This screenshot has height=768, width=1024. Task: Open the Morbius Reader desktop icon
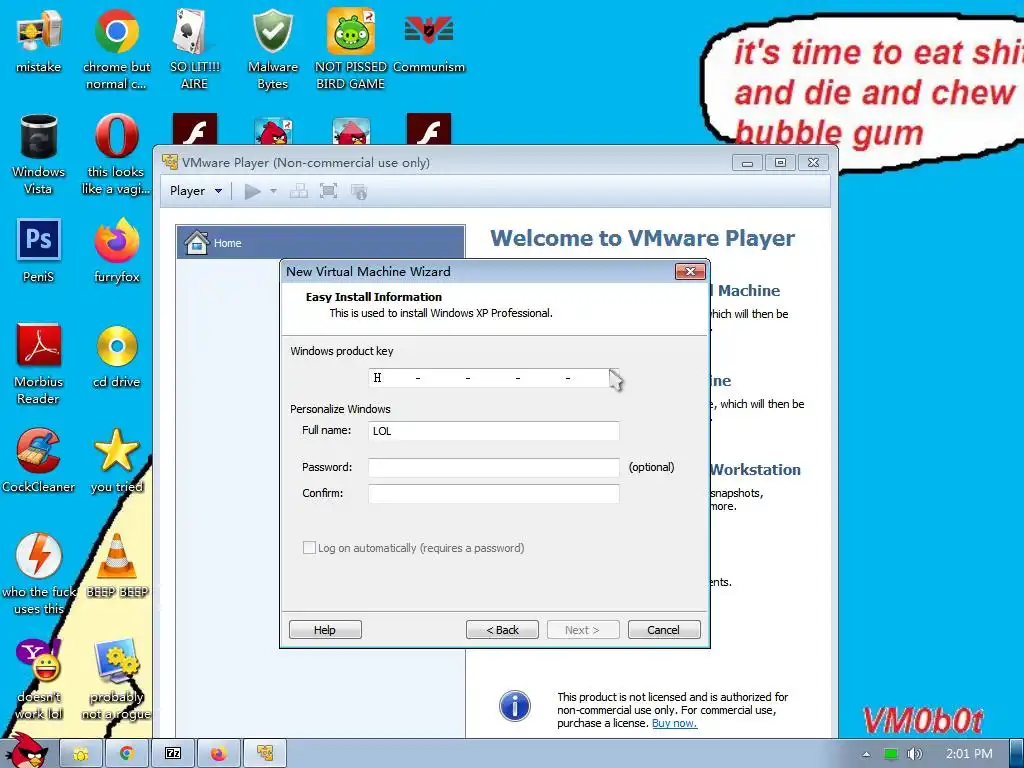[39, 364]
